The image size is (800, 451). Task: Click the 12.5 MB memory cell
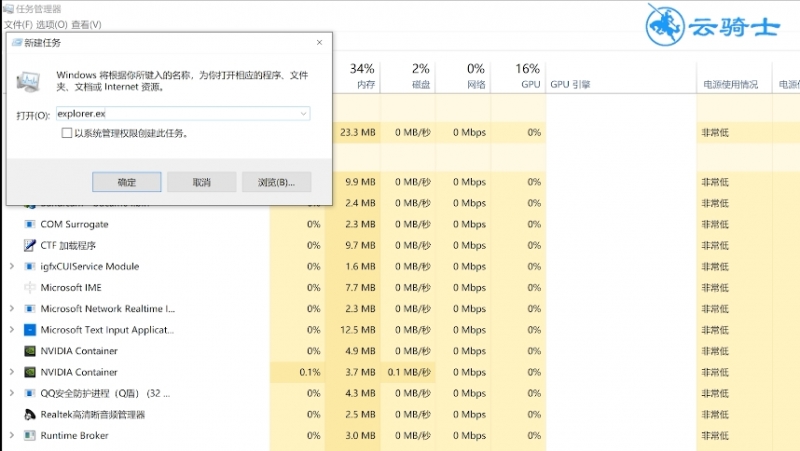tap(353, 330)
